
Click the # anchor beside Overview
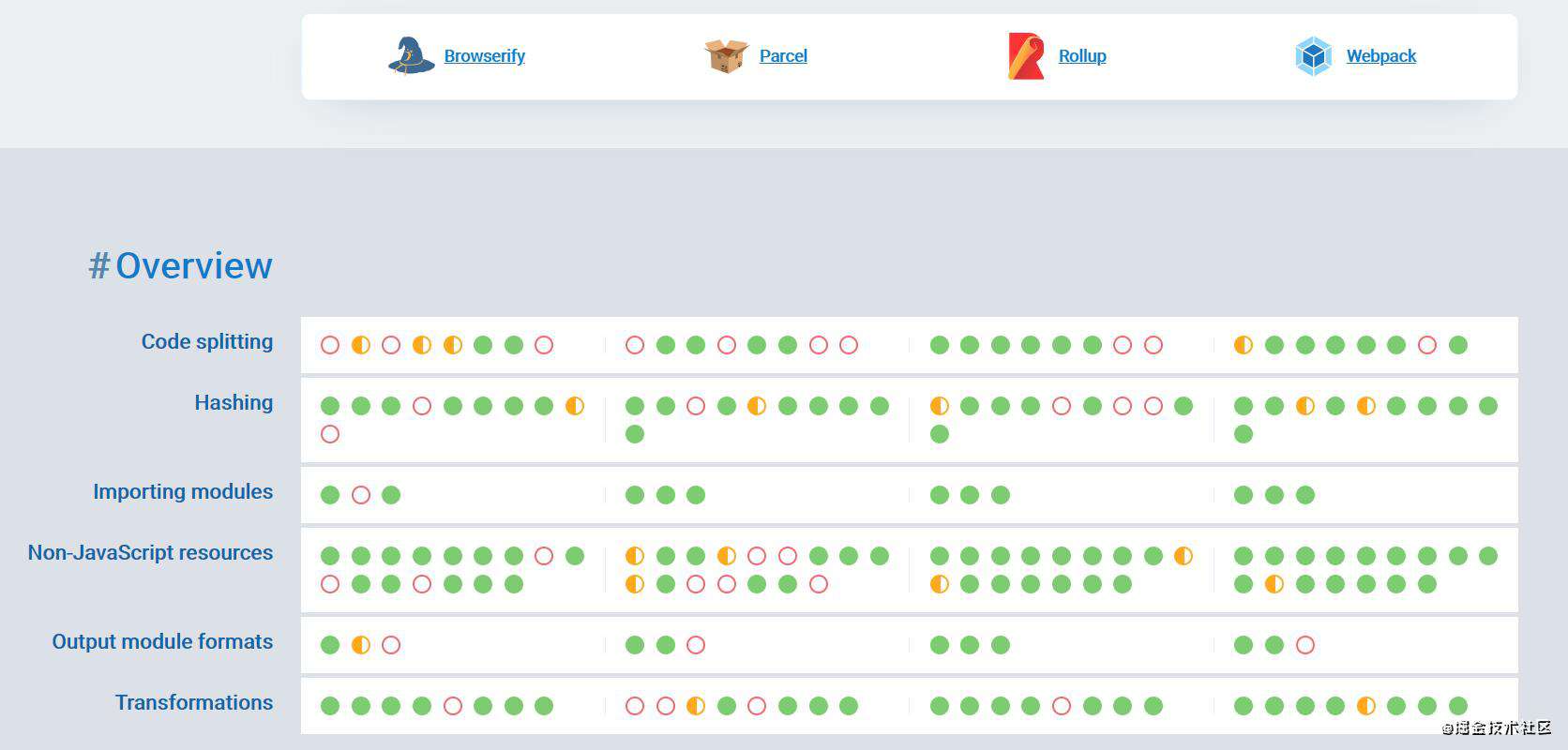coord(98,265)
